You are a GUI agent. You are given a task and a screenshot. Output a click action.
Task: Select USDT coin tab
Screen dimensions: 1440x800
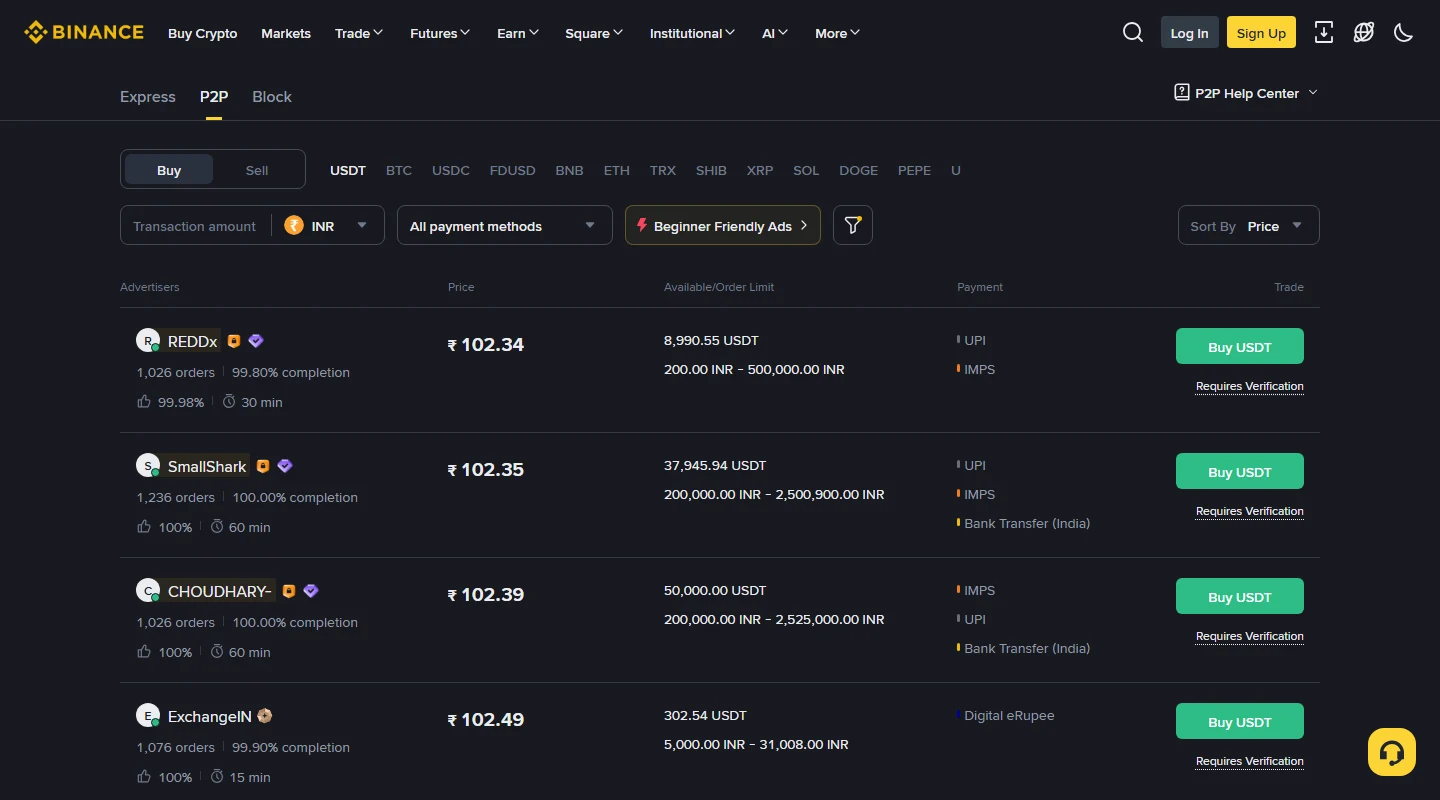tap(348, 170)
